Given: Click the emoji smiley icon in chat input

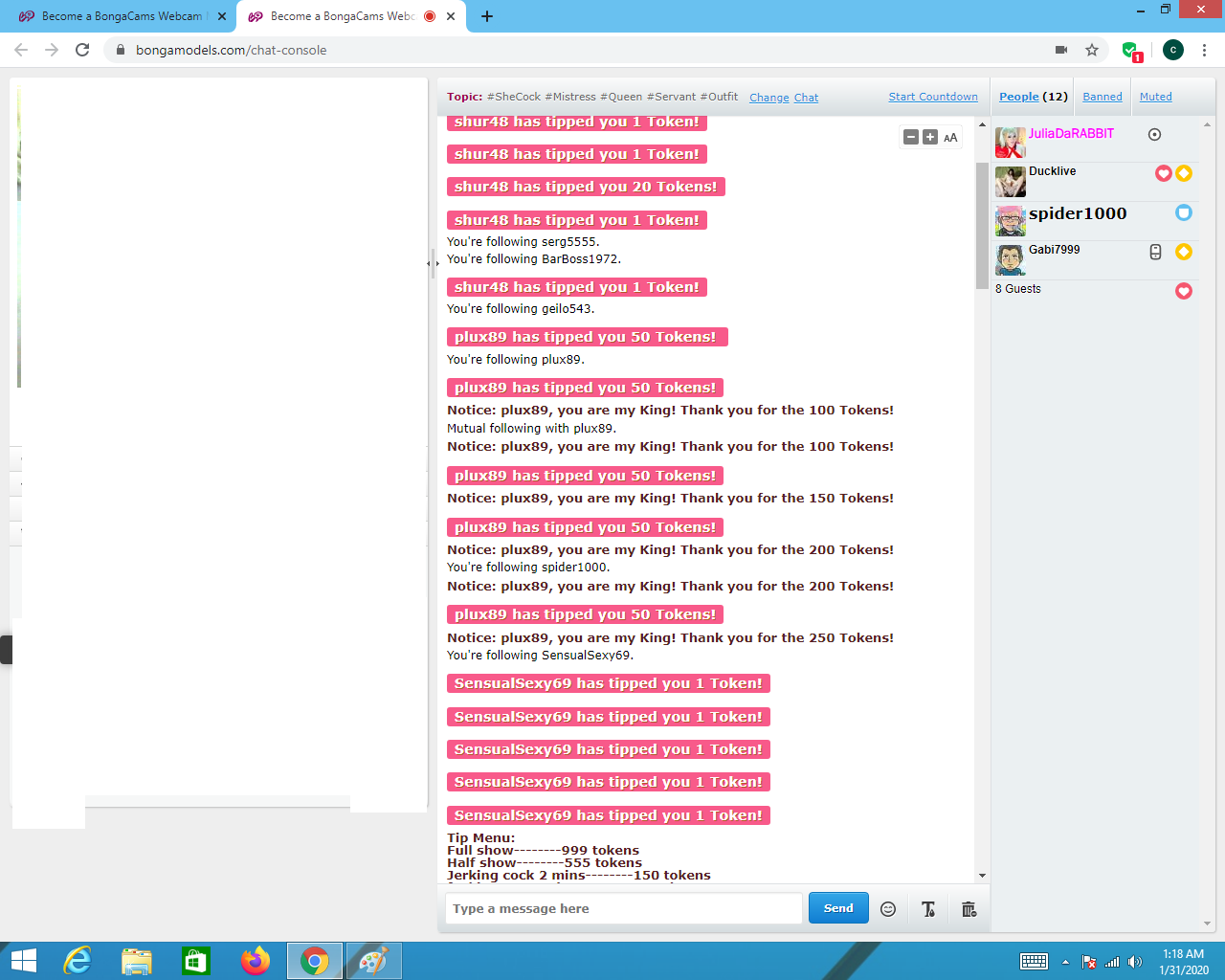Looking at the screenshot, I should point(888,909).
